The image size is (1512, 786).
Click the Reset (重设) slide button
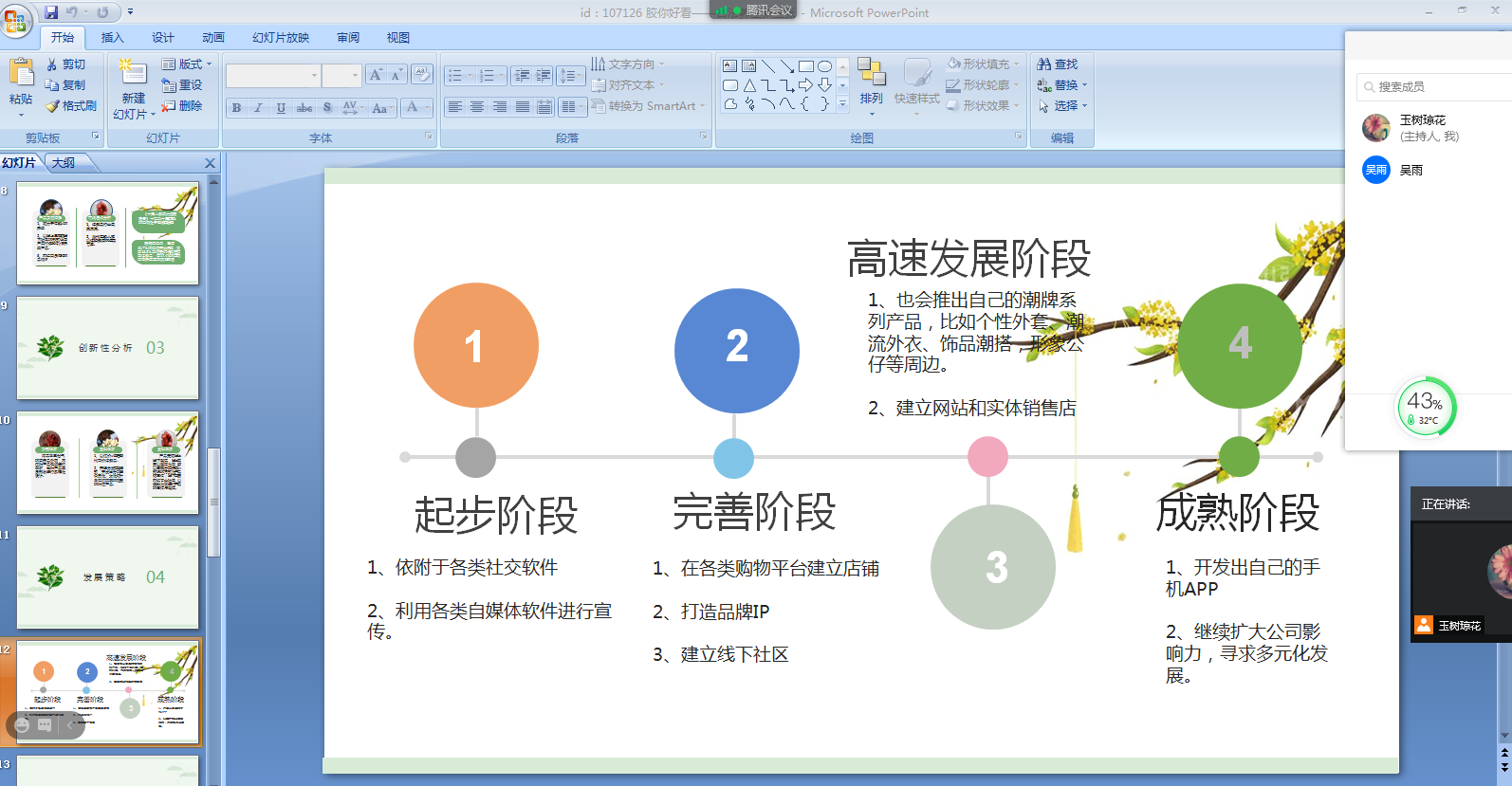tap(182, 85)
